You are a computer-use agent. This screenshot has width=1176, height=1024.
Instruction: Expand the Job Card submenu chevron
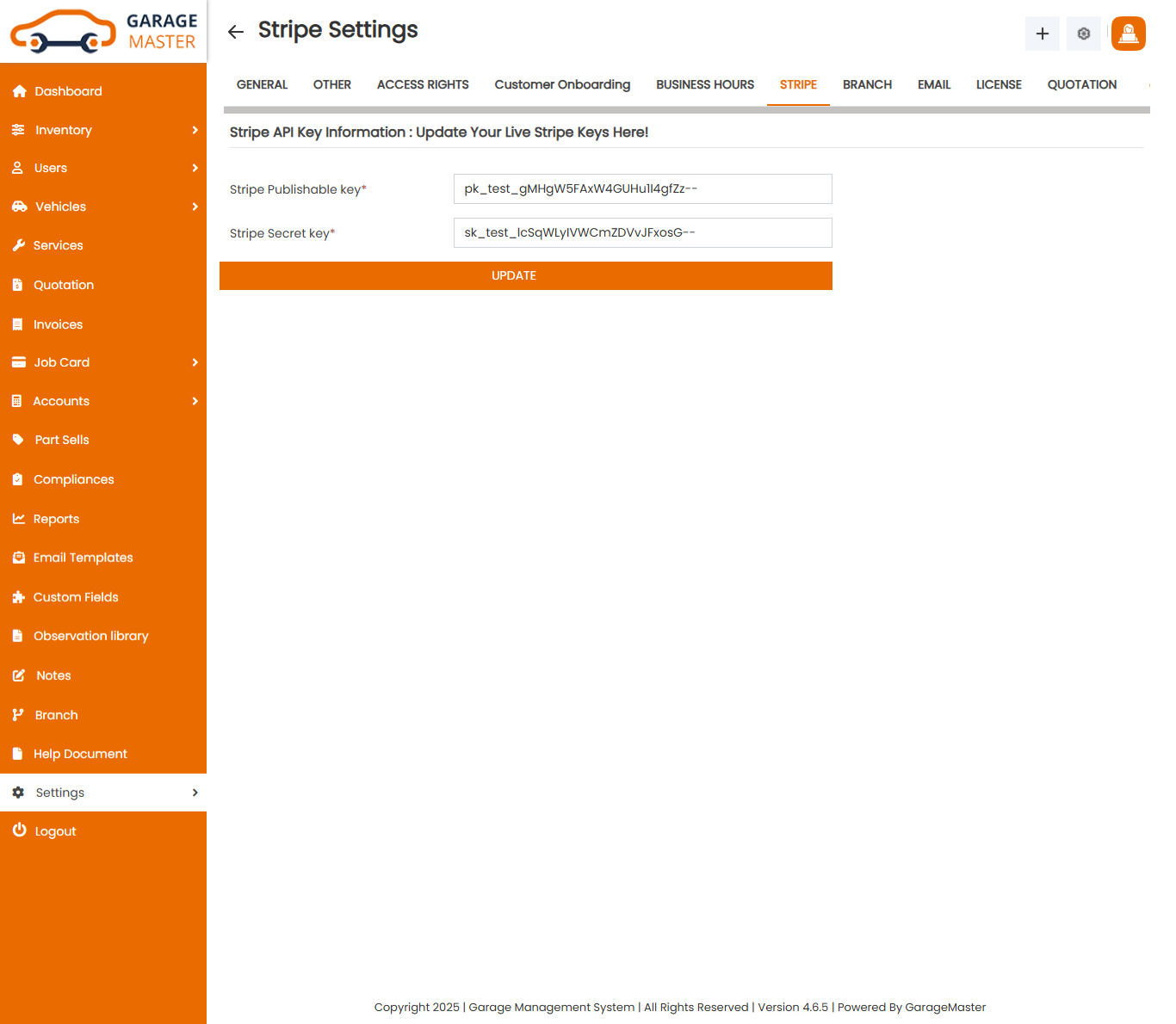195,362
